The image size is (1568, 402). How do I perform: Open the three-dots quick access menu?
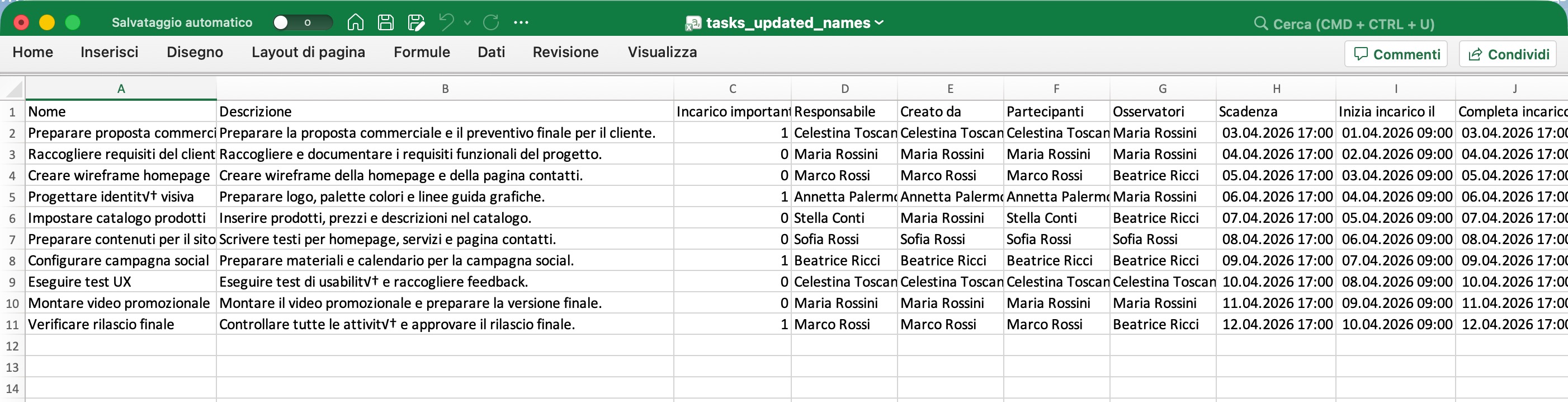click(521, 22)
